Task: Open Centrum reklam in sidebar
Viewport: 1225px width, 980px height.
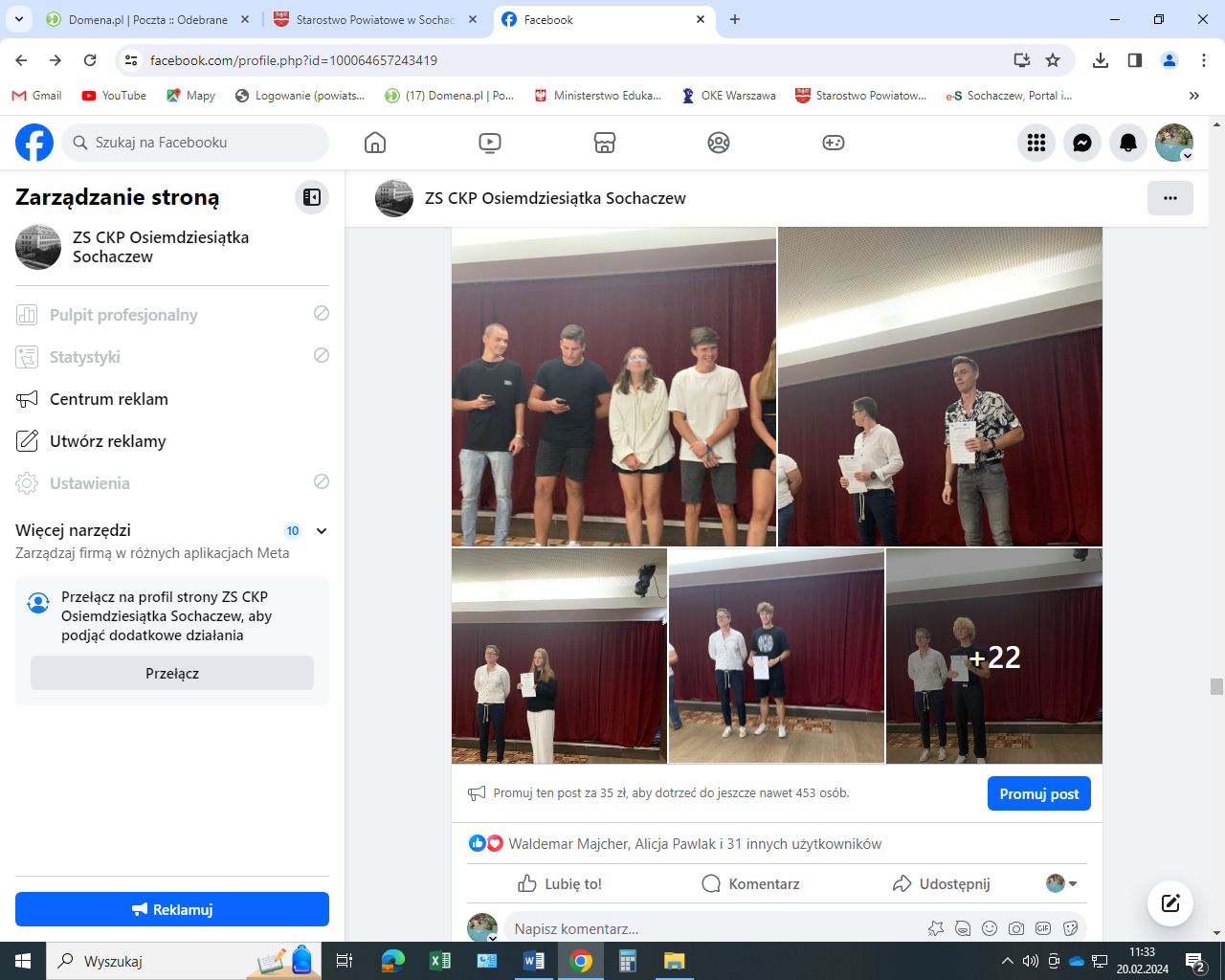Action: 109,399
